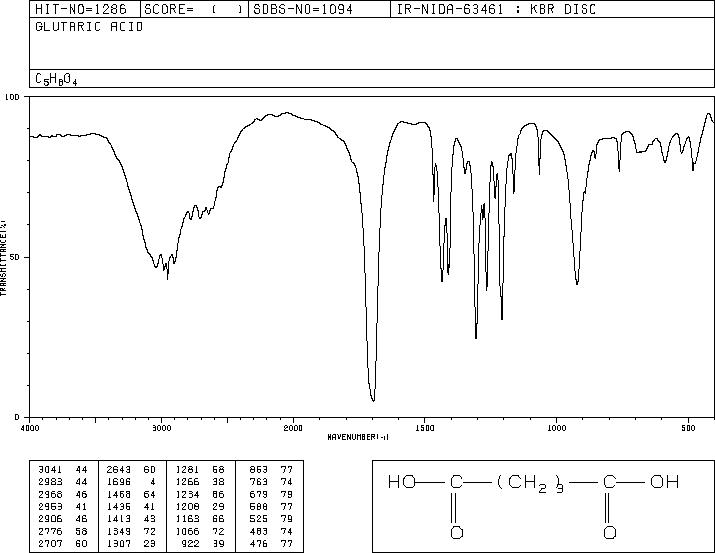The width and height of the screenshot is (715, 553).
Task: Click the deepest carbonyl peak on the spectrum
Action: tap(373, 400)
